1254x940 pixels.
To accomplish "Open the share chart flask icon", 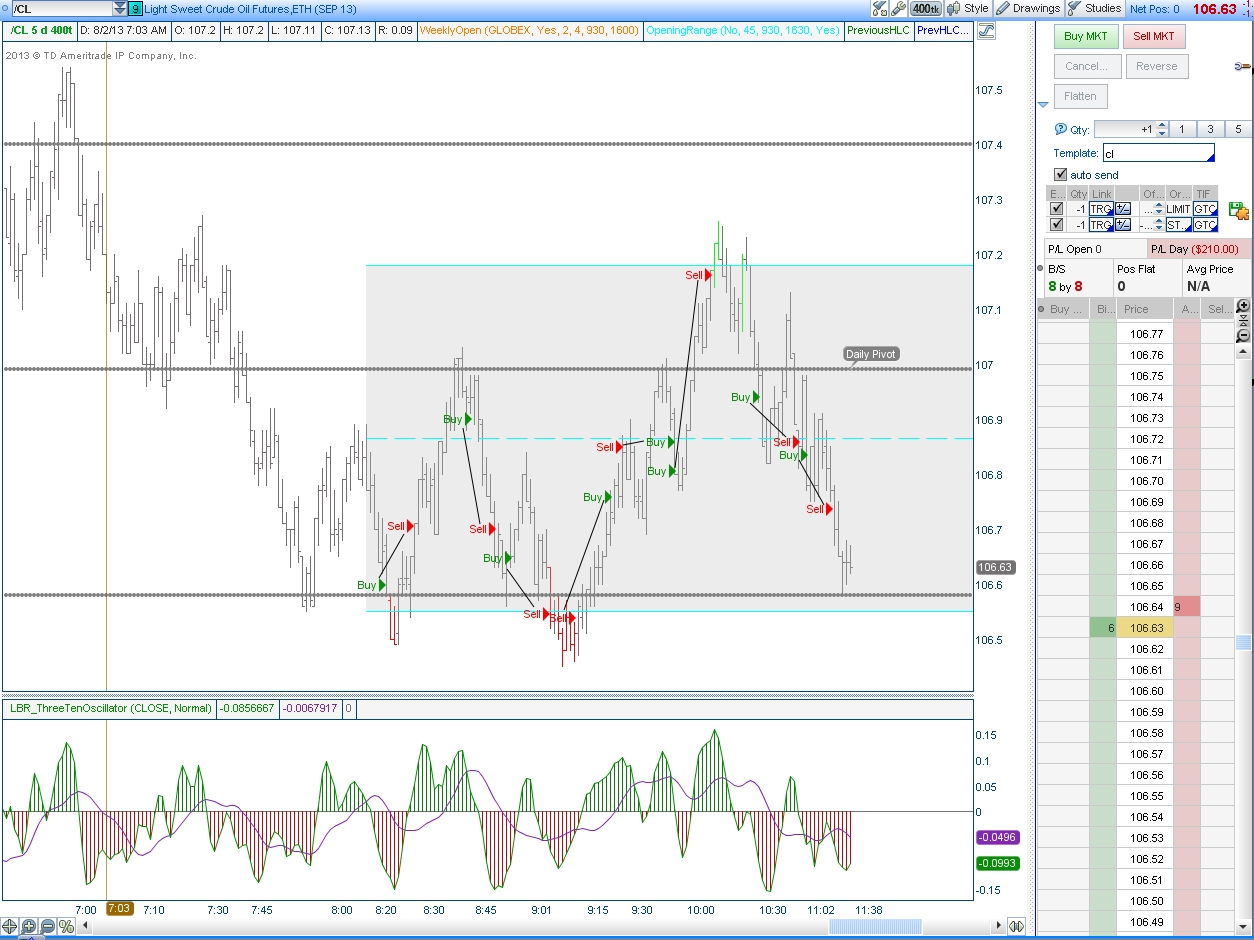I will pyautogui.click(x=880, y=8).
